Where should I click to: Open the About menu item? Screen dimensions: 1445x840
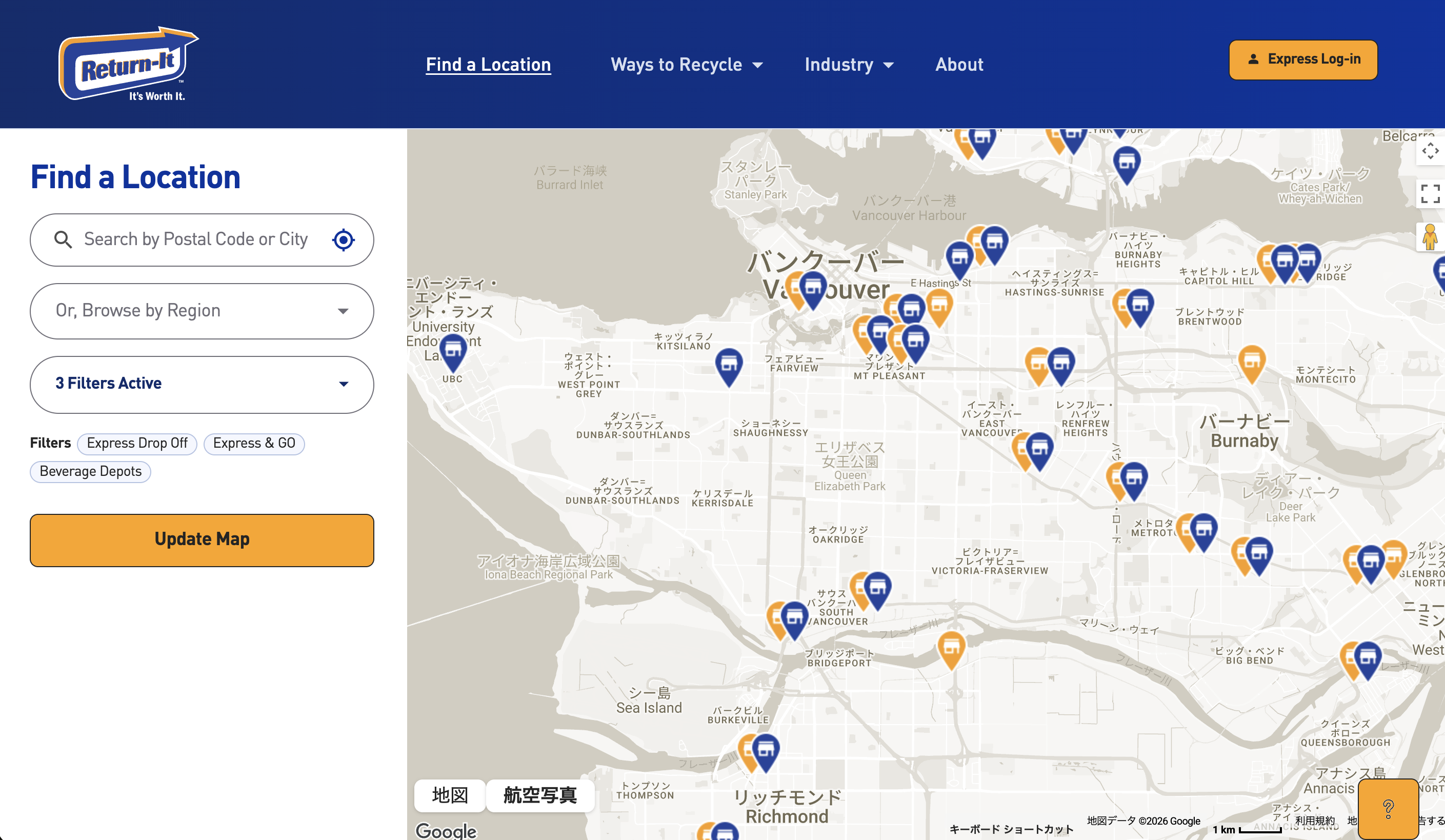click(959, 65)
